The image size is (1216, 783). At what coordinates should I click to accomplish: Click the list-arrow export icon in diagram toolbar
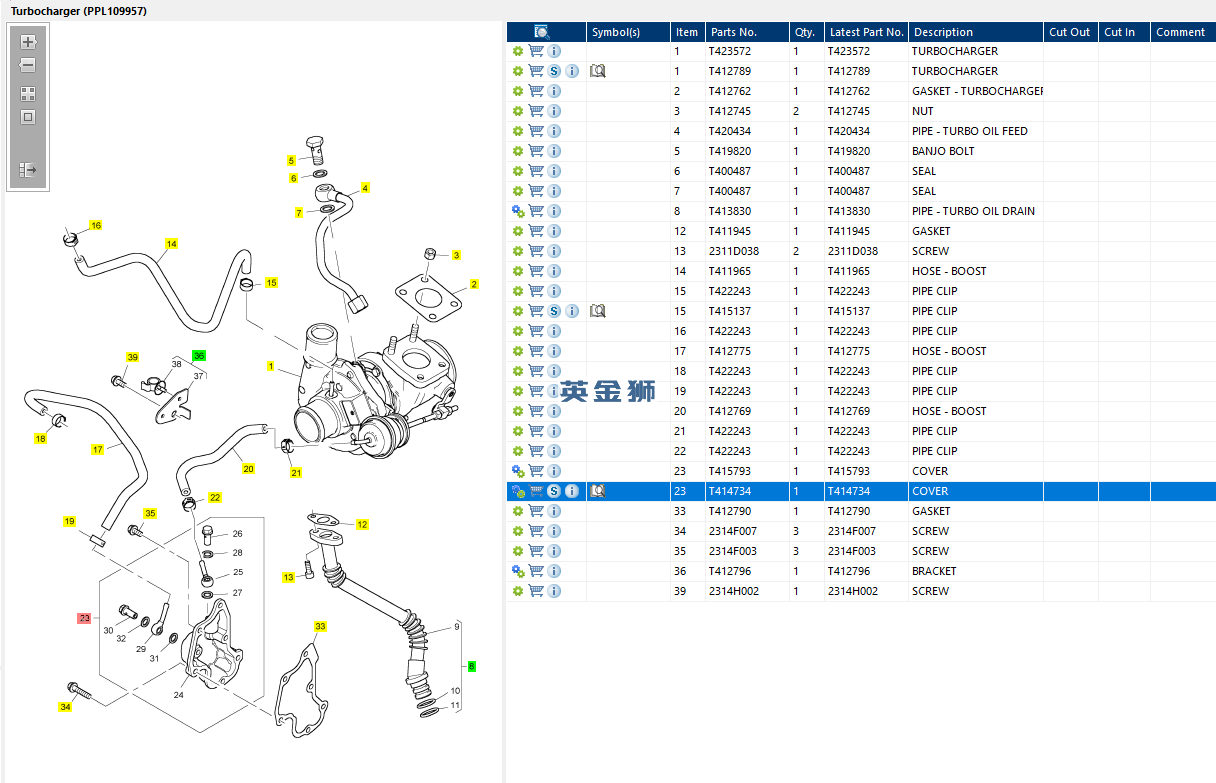tap(28, 170)
